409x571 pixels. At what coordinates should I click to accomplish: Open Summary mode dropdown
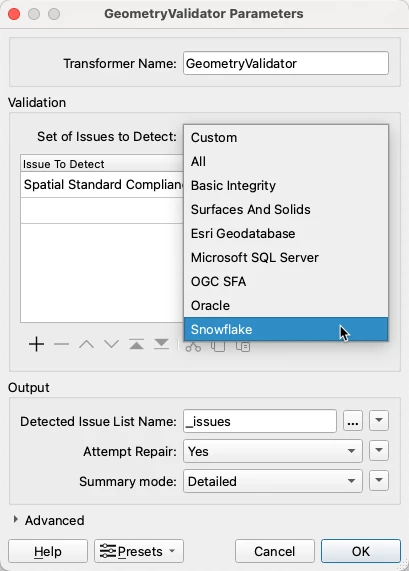tap(273, 481)
